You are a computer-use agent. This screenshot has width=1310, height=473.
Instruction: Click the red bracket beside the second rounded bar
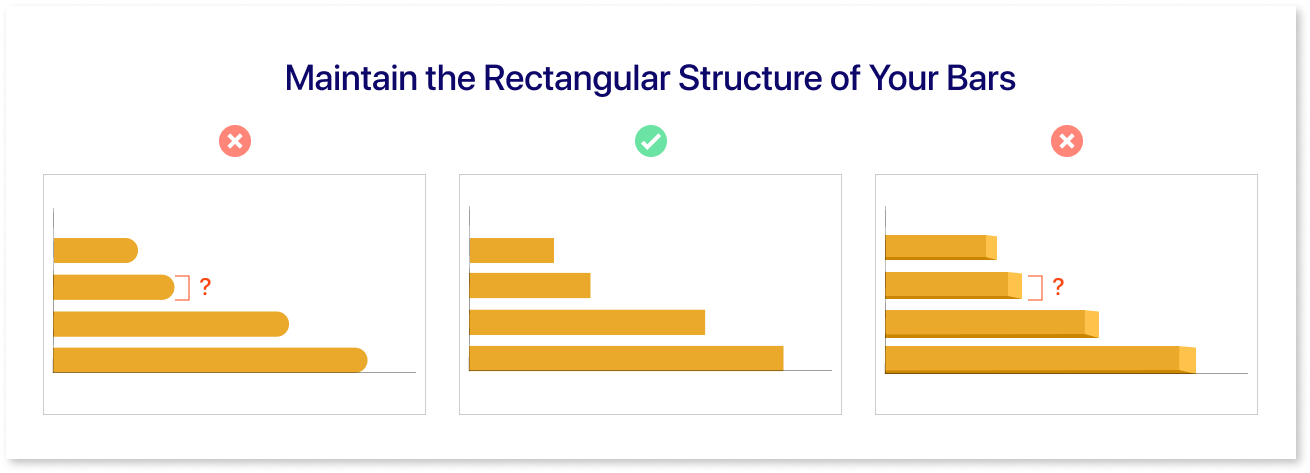[184, 288]
